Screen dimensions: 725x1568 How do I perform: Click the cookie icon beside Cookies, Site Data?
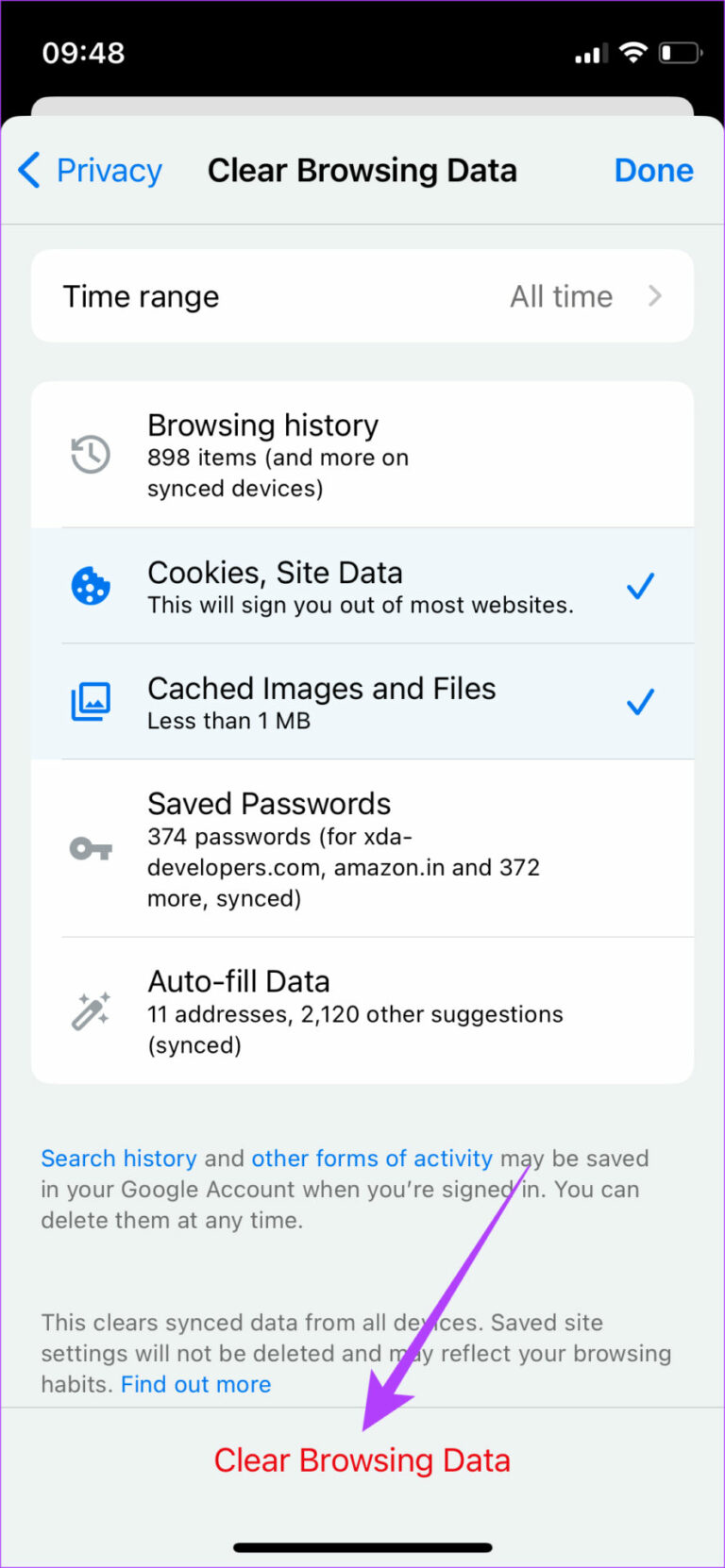(x=91, y=586)
